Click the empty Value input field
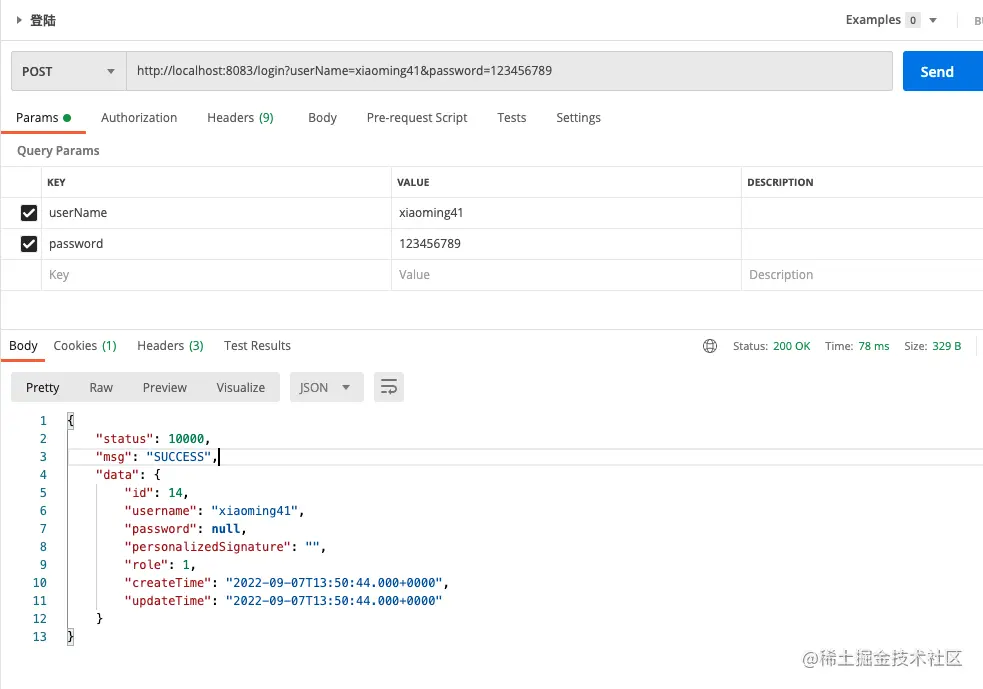Viewport: 983px width, 689px height. 566,275
